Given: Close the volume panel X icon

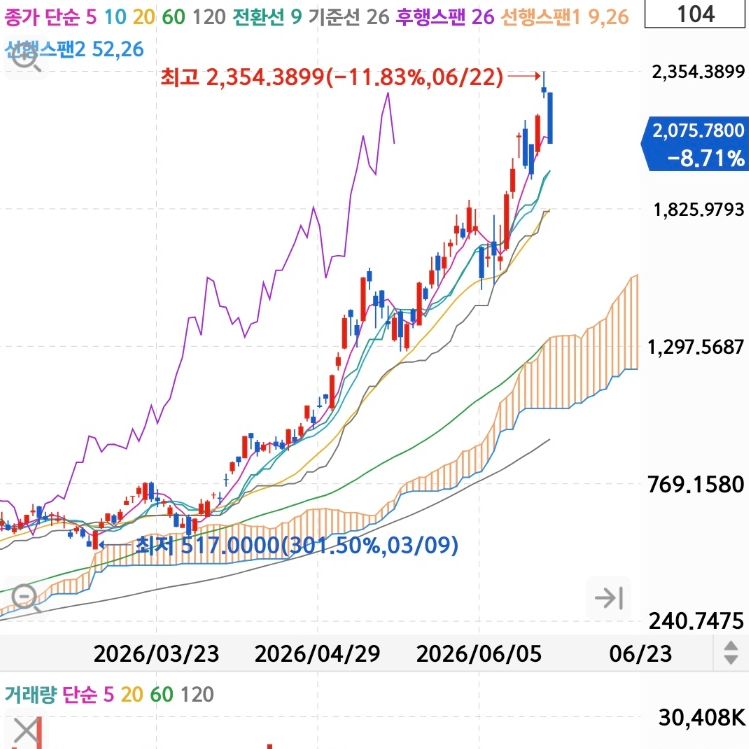Looking at the screenshot, I should click(26, 731).
